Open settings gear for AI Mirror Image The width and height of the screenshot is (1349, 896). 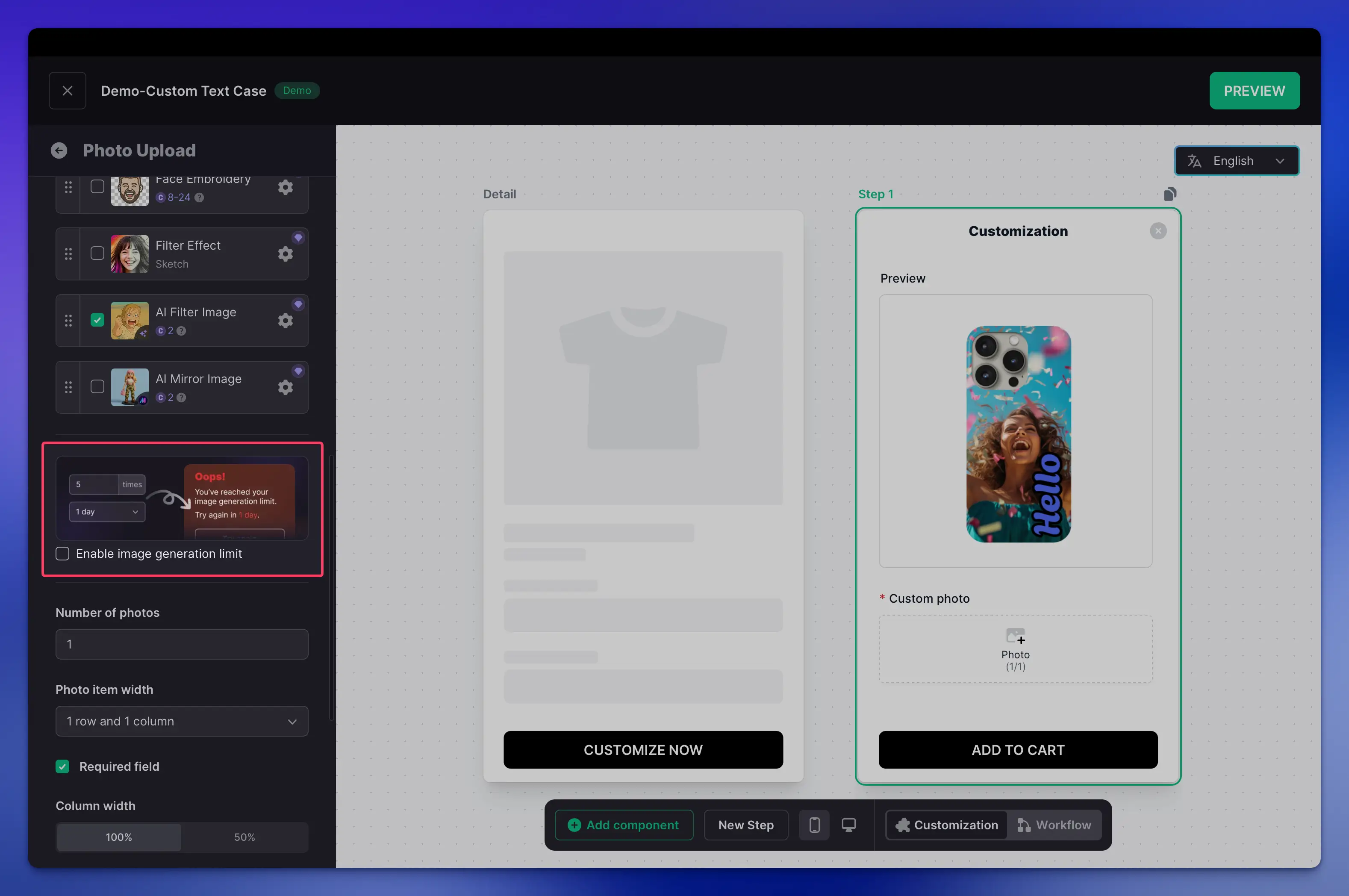pos(285,387)
